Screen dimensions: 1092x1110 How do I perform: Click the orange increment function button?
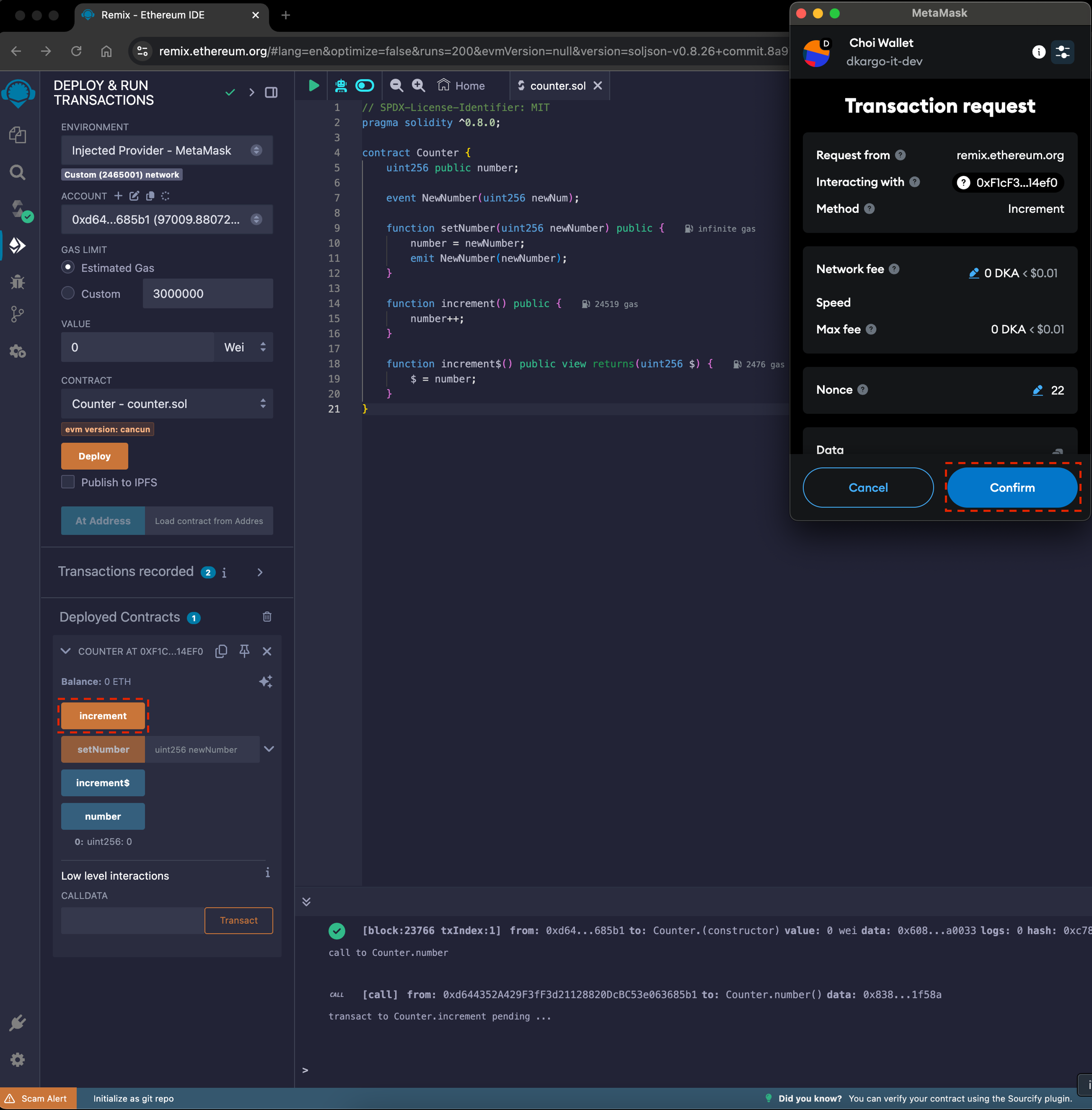[x=103, y=715]
